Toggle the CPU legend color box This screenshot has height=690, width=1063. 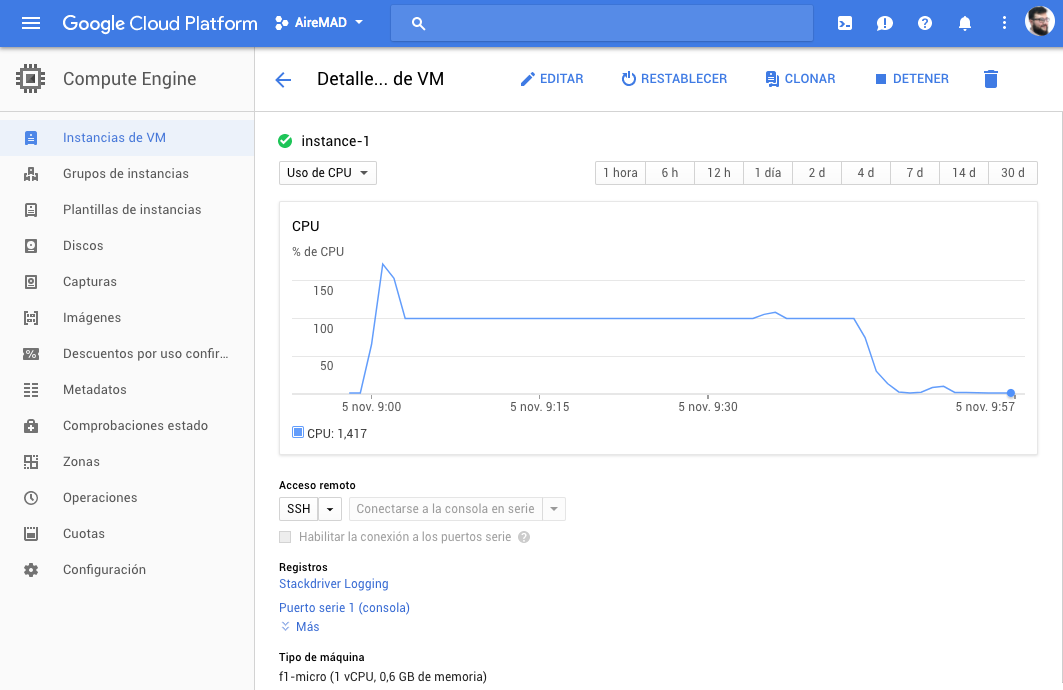tap(297, 433)
